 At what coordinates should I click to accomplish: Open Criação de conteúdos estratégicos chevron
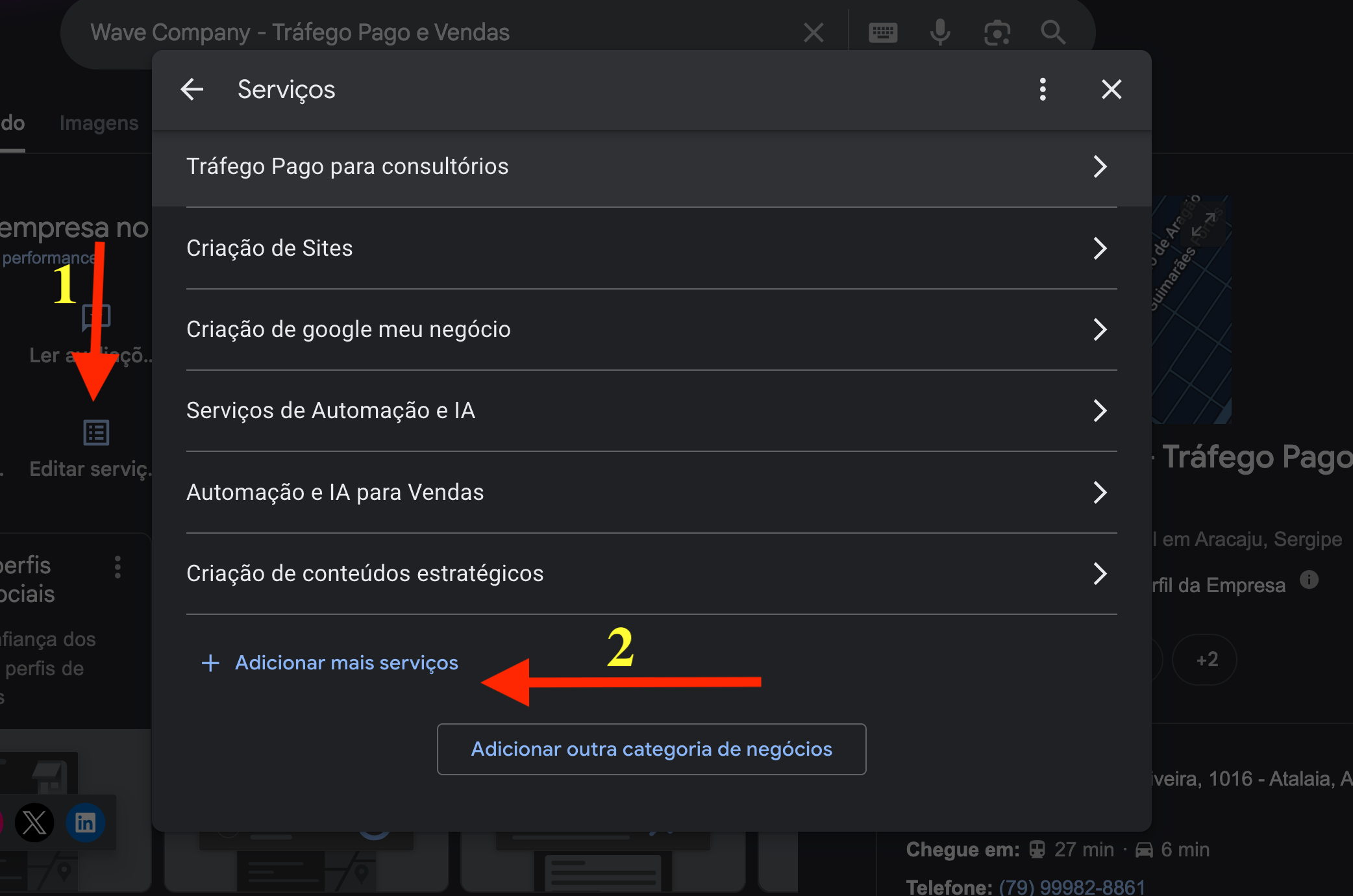(x=1099, y=573)
